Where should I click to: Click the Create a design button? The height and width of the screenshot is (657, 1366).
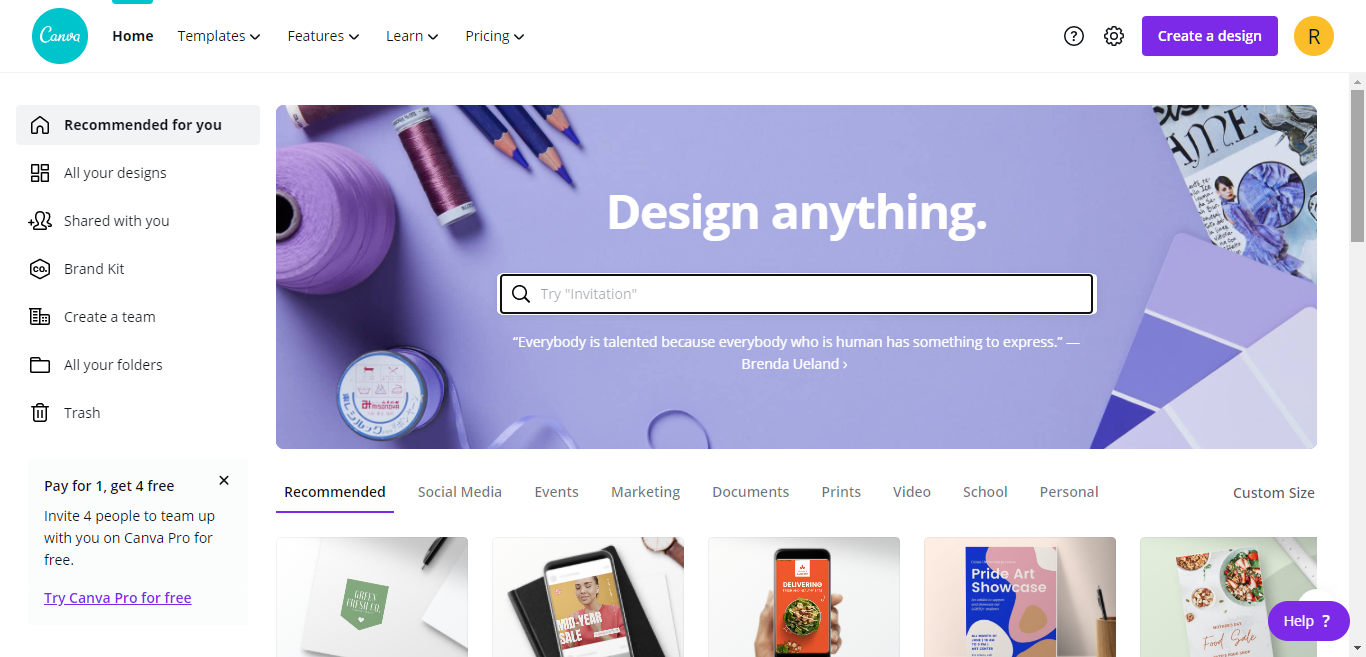point(1210,36)
